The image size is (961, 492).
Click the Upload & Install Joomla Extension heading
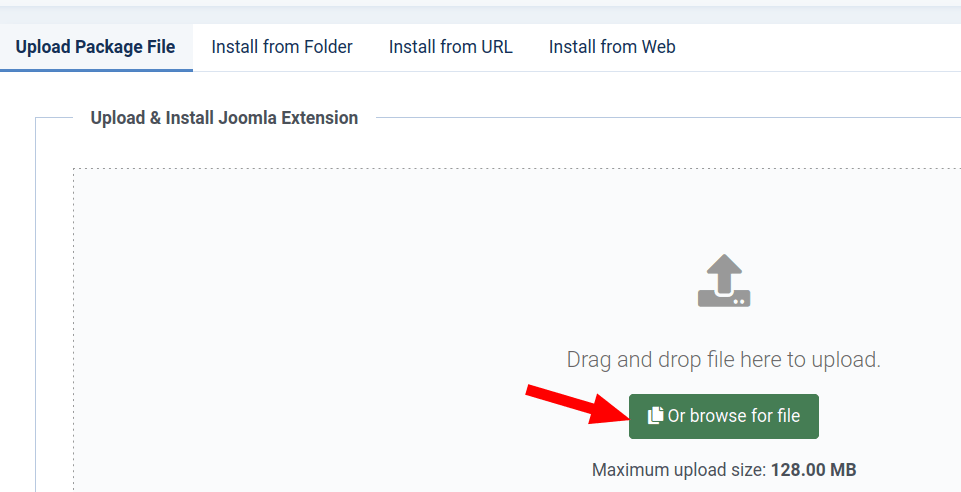click(224, 118)
